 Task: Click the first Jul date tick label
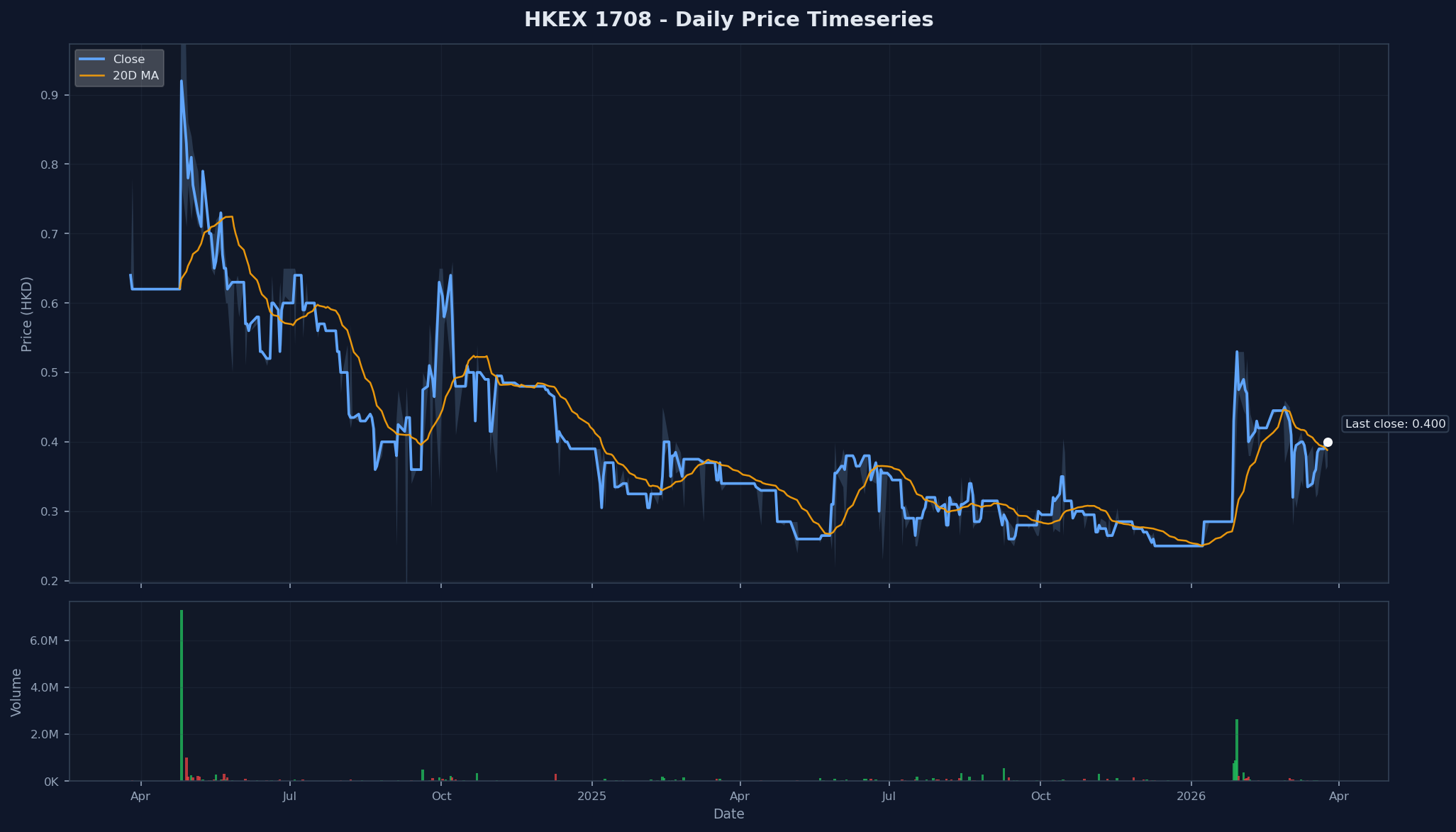pos(289,797)
